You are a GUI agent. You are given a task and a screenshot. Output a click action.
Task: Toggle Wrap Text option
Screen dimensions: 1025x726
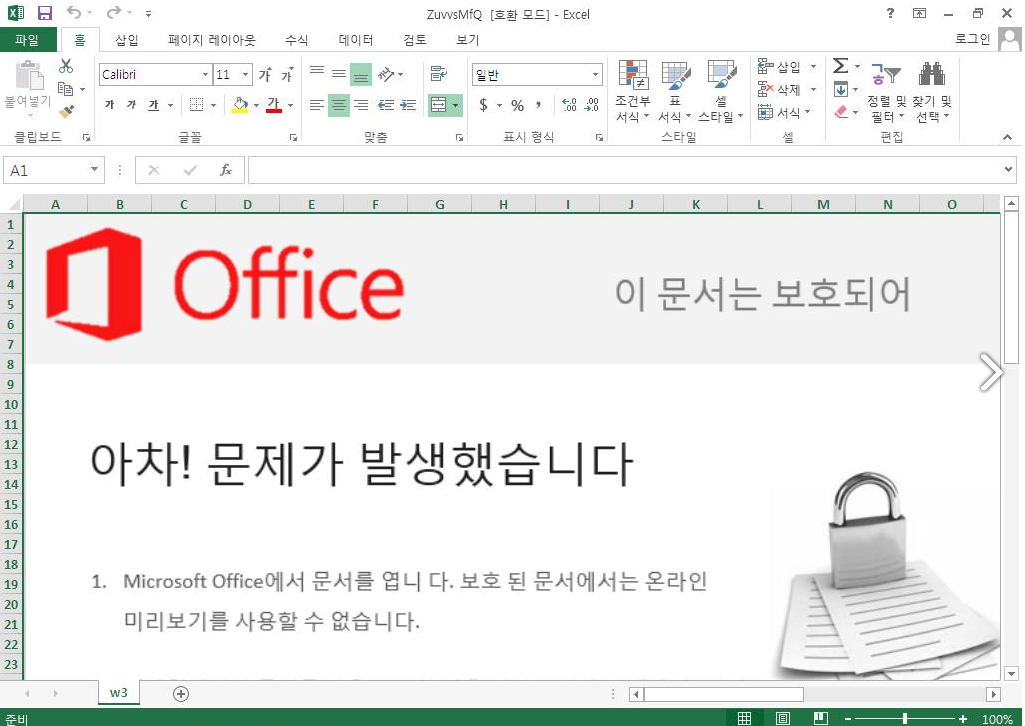439,74
